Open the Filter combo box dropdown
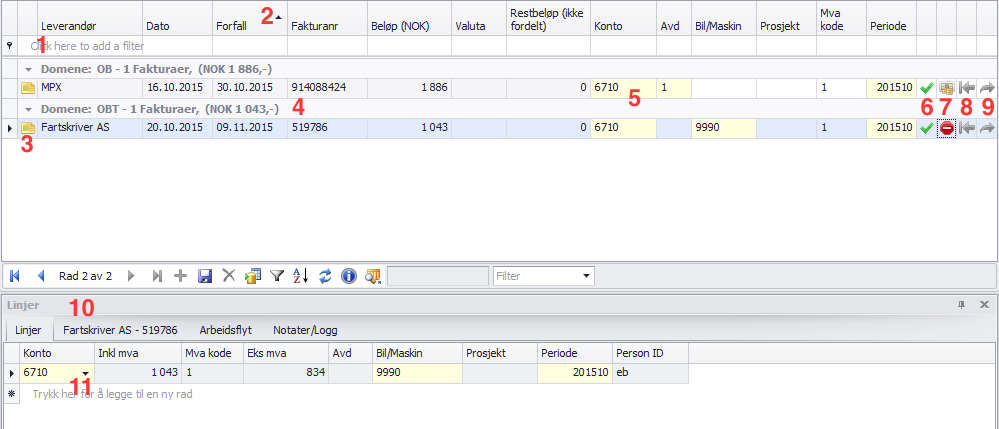 click(x=586, y=275)
